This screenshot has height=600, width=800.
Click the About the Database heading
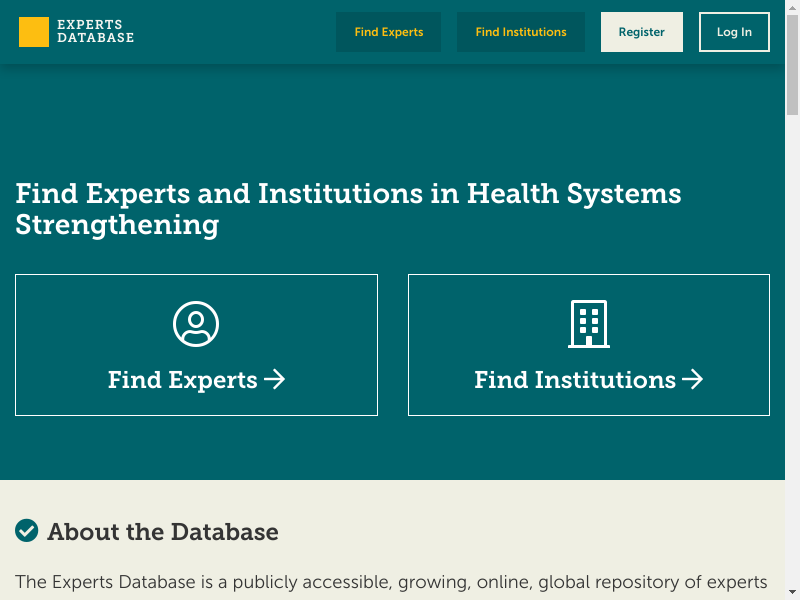[x=162, y=532]
